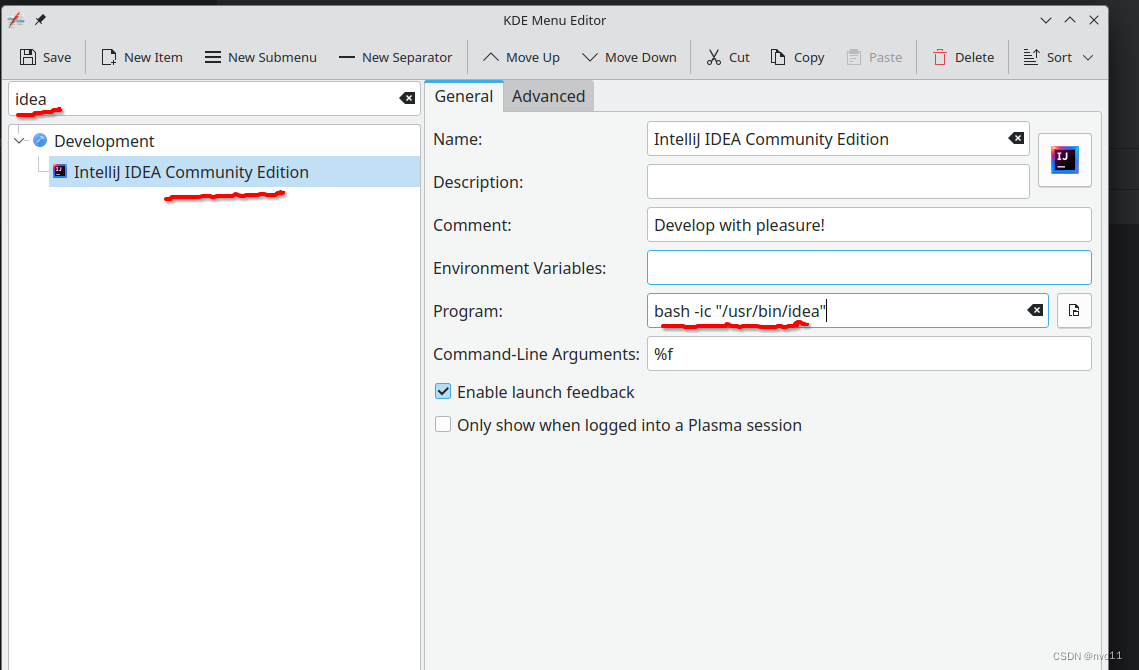Click the Description input field
This screenshot has width=1139, height=670.
tap(838, 182)
